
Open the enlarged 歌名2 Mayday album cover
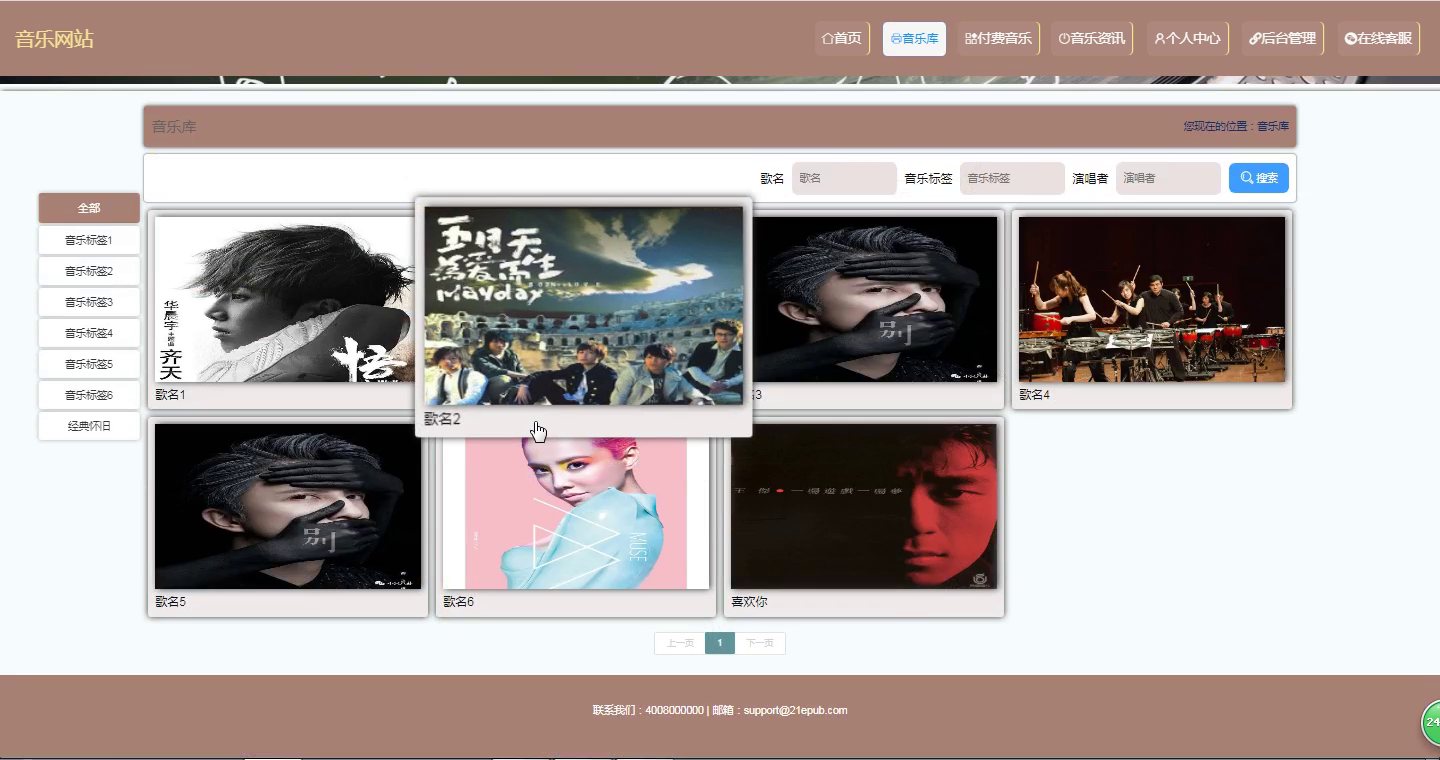coord(584,306)
